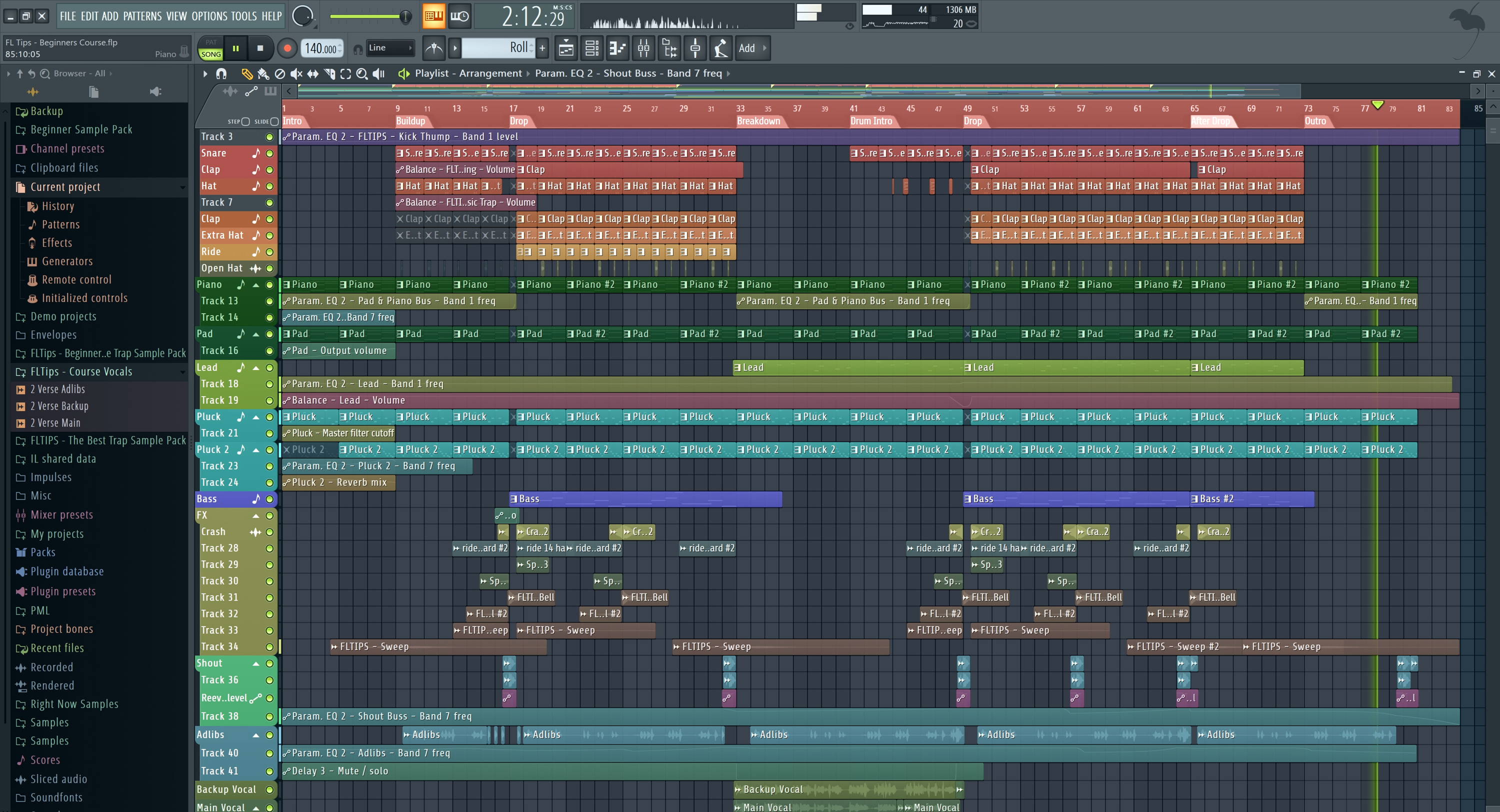Select the Slice tool in playlist

pyautogui.click(x=329, y=73)
